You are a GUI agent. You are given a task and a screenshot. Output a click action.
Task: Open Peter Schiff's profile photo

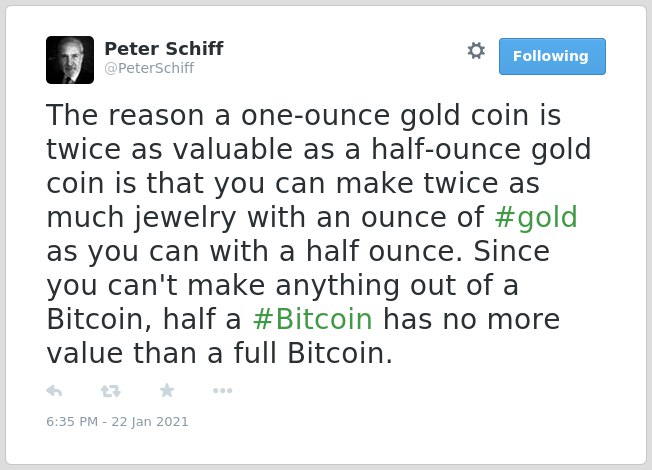pyautogui.click(x=70, y=60)
